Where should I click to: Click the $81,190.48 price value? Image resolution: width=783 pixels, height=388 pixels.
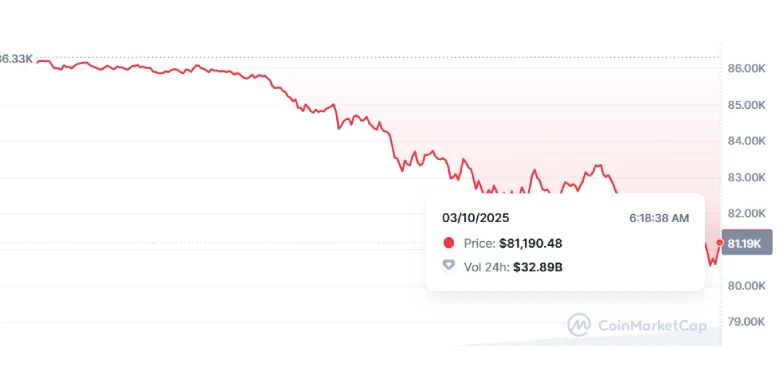530,244
